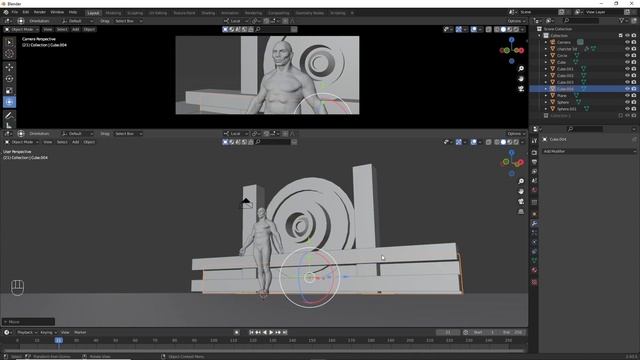640x360 pixels.
Task: Open the World properties tab
Action: [x=534, y=190]
